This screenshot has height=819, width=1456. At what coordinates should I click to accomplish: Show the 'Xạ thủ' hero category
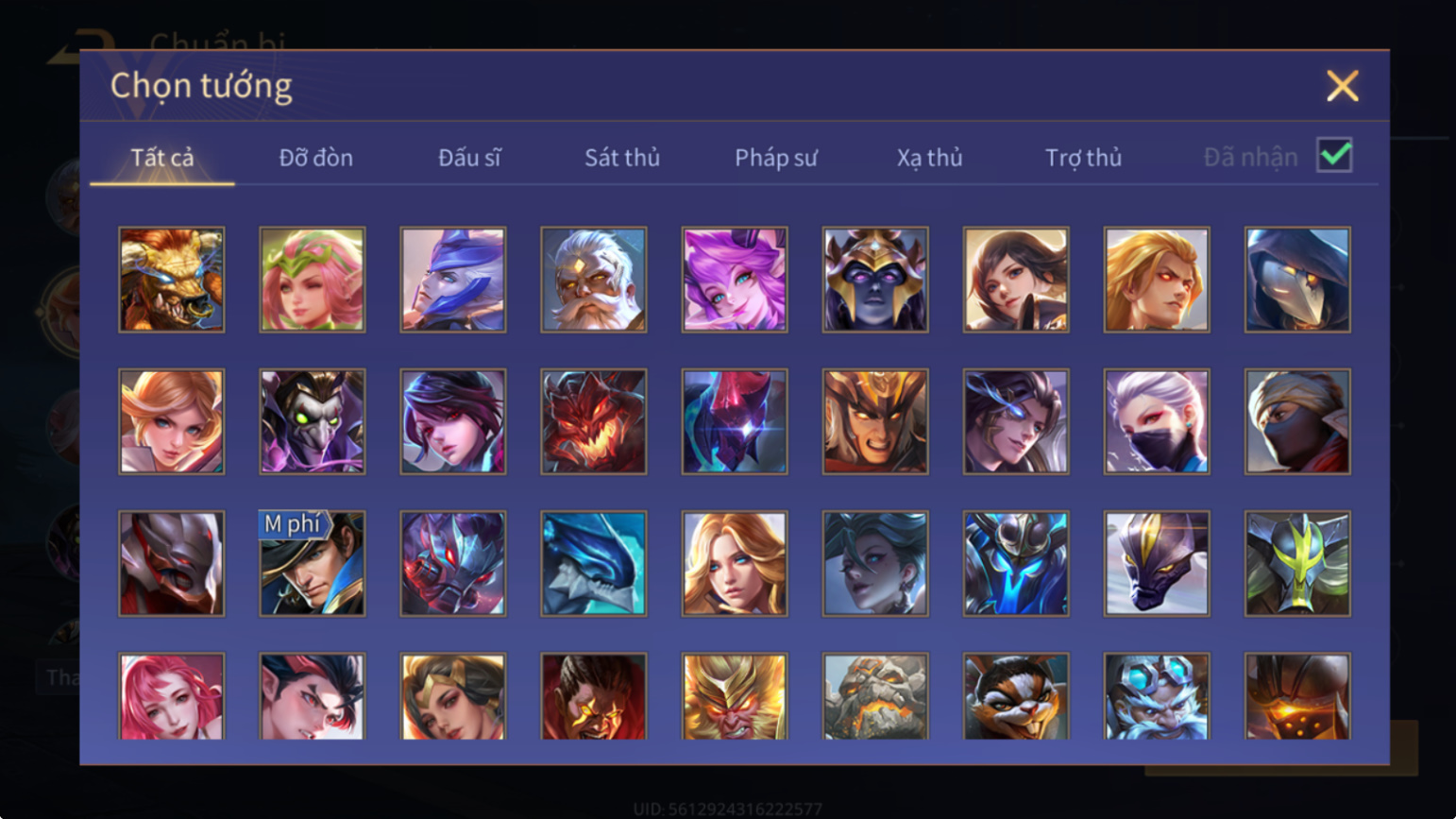(x=930, y=158)
